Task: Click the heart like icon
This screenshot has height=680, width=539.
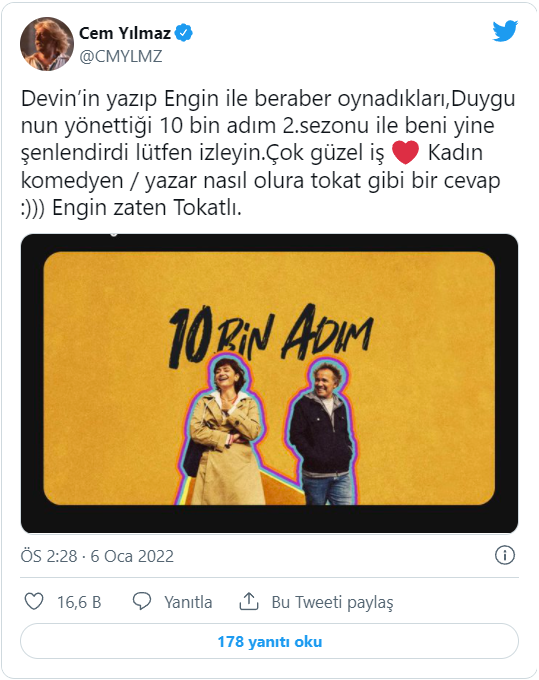Action: point(34,602)
